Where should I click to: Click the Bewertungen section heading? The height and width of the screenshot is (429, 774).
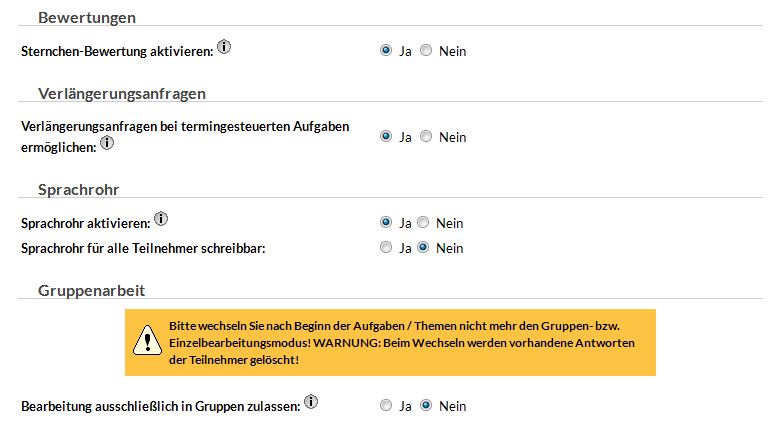point(86,17)
